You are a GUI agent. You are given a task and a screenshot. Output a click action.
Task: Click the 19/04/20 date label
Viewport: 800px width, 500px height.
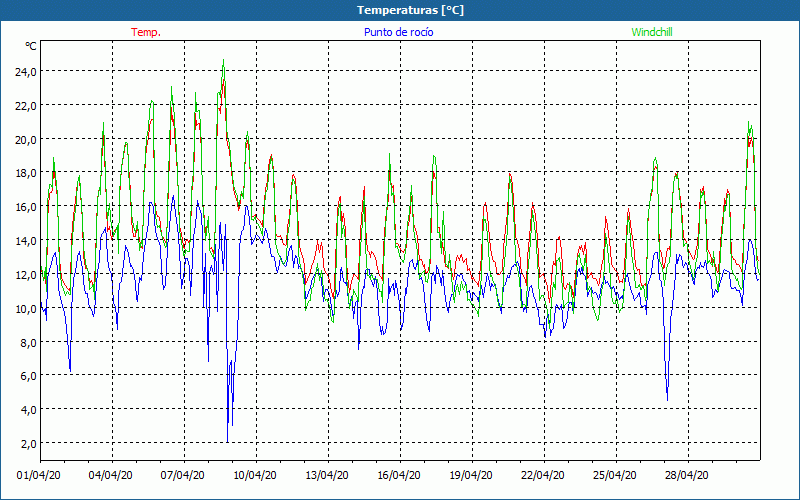point(471,475)
